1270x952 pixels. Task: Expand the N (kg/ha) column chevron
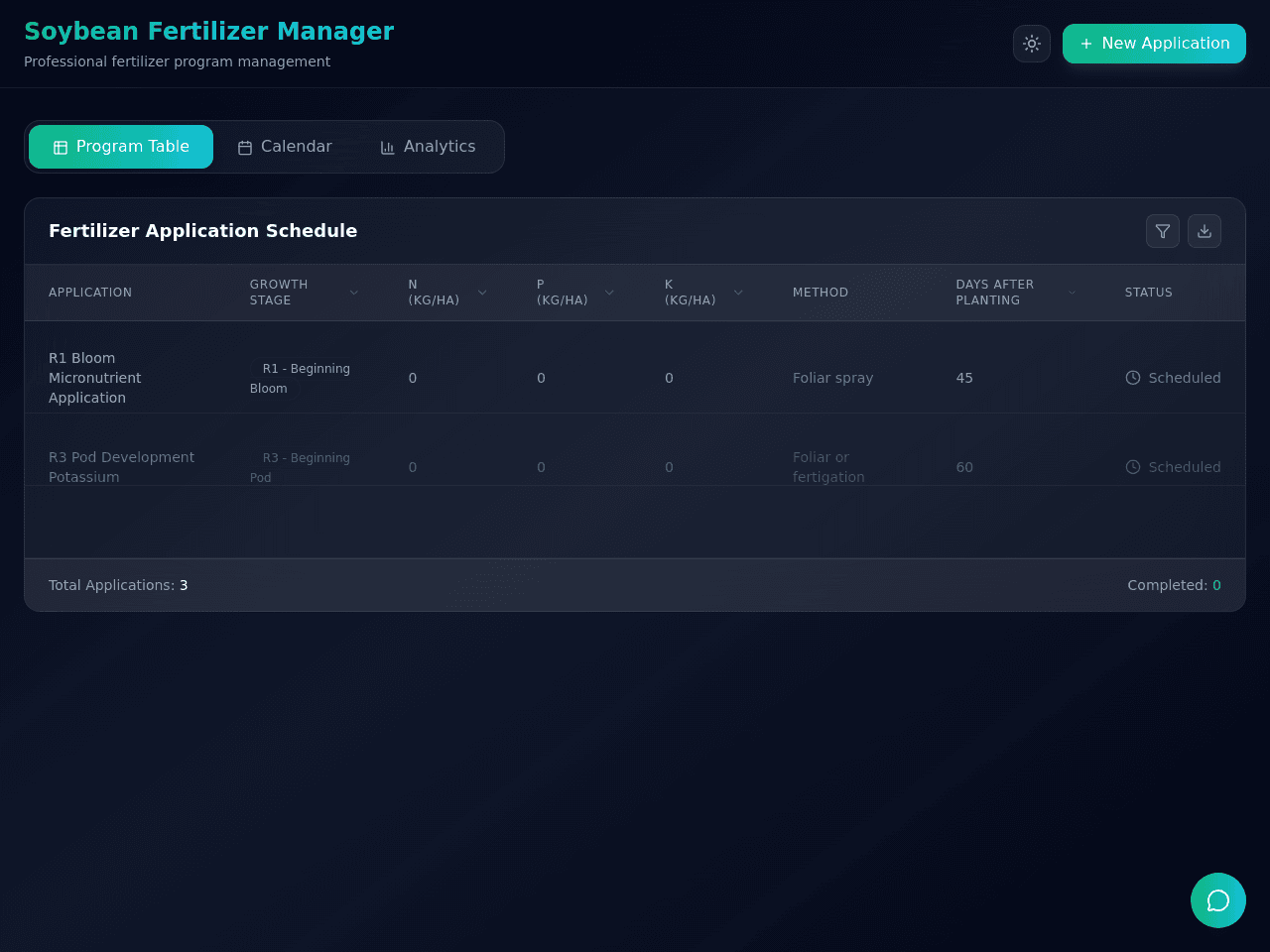[482, 293]
